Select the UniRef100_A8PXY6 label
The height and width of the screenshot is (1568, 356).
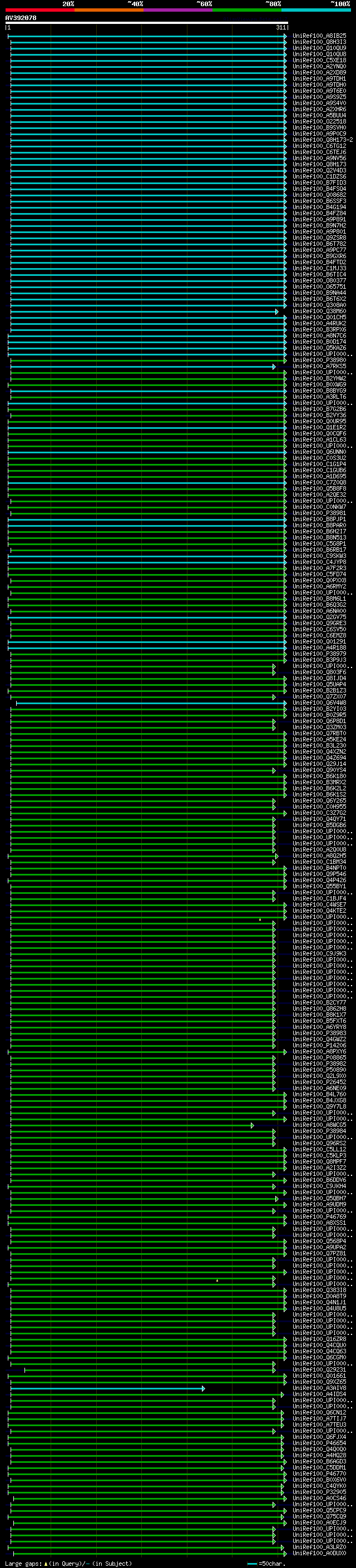point(319,1051)
